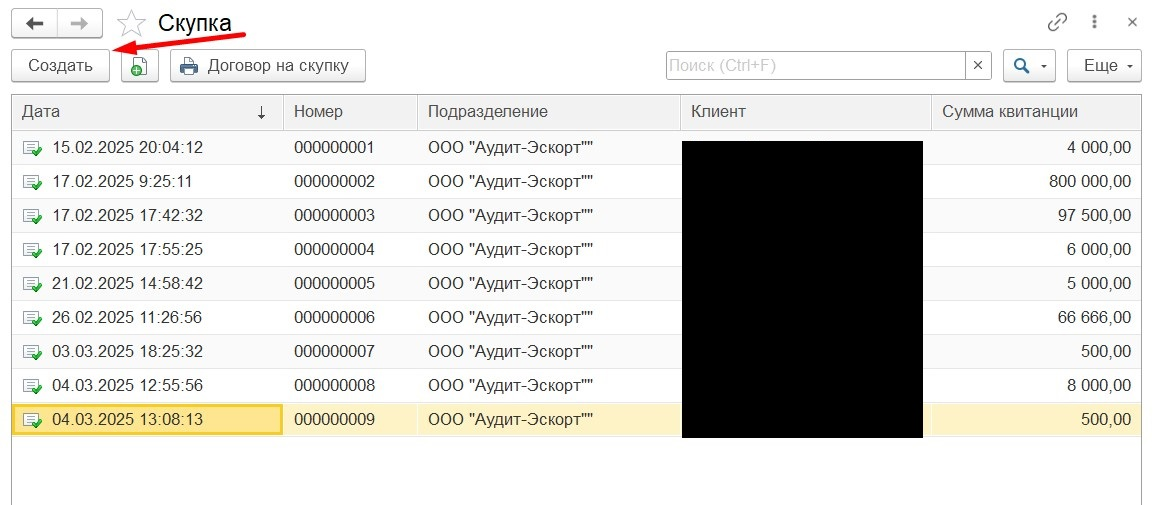The image size is (1155, 505).
Task: Click amount 8 000,00
Action: point(1099,386)
